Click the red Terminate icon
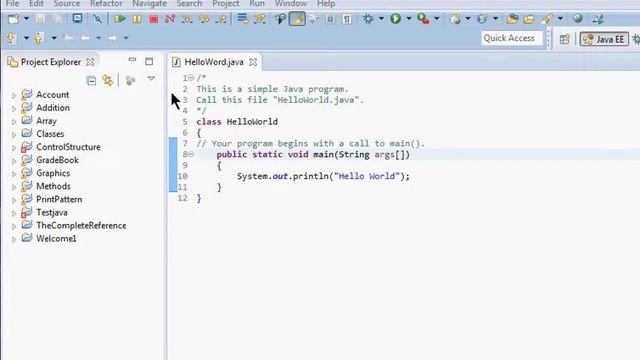Viewport: 640px width, 360px height. (153, 19)
